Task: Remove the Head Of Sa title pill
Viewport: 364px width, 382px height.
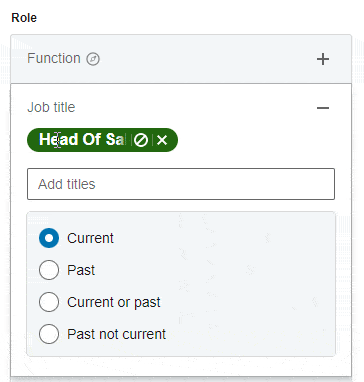Action: [x=162, y=140]
